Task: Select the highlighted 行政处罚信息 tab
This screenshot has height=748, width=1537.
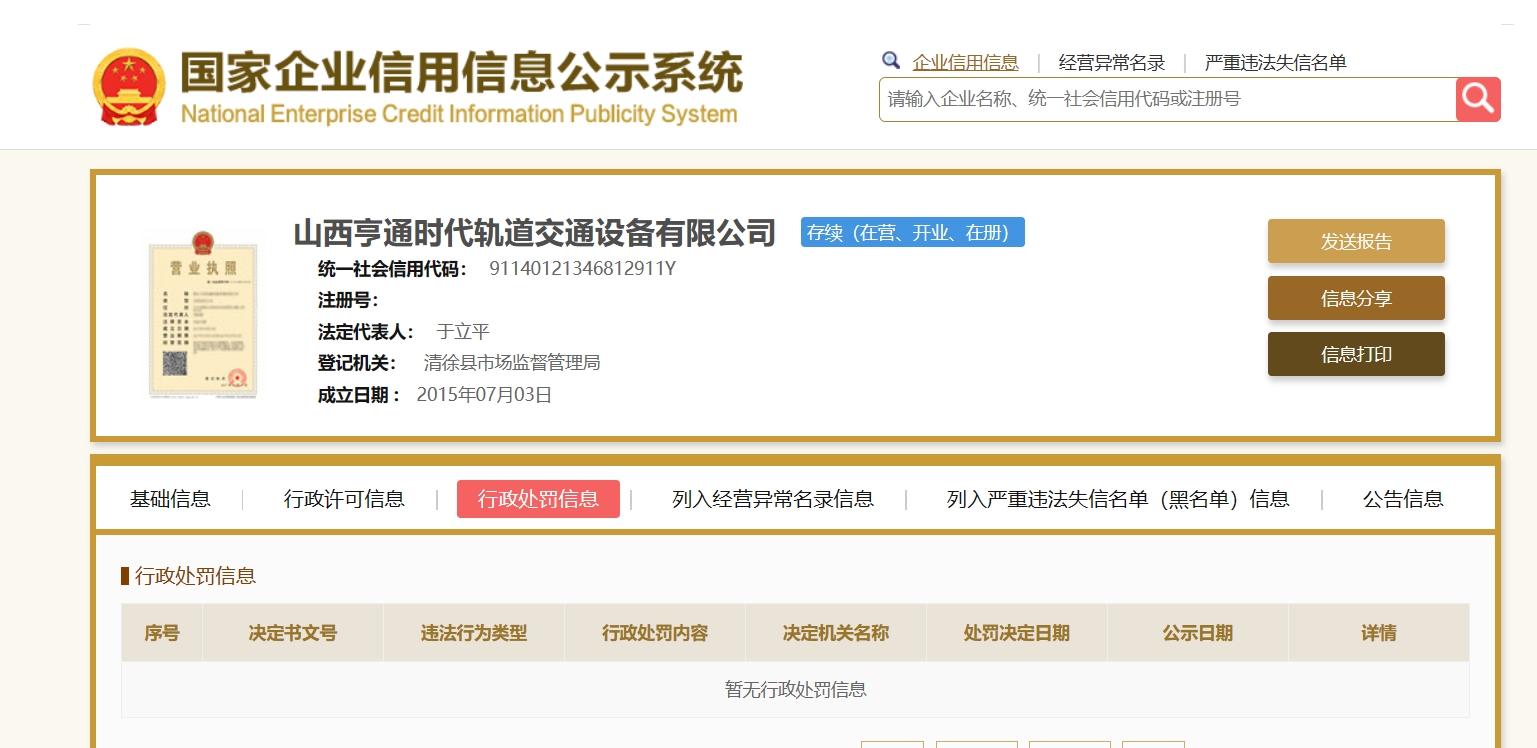Action: 538,499
